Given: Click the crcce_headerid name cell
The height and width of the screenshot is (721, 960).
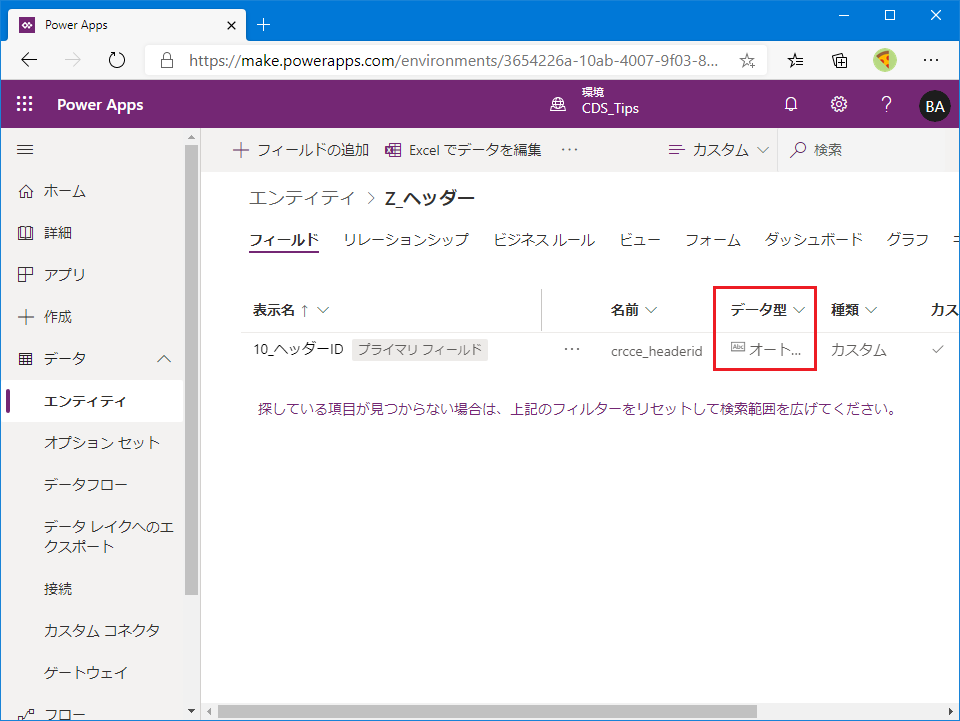Looking at the screenshot, I should (x=656, y=351).
